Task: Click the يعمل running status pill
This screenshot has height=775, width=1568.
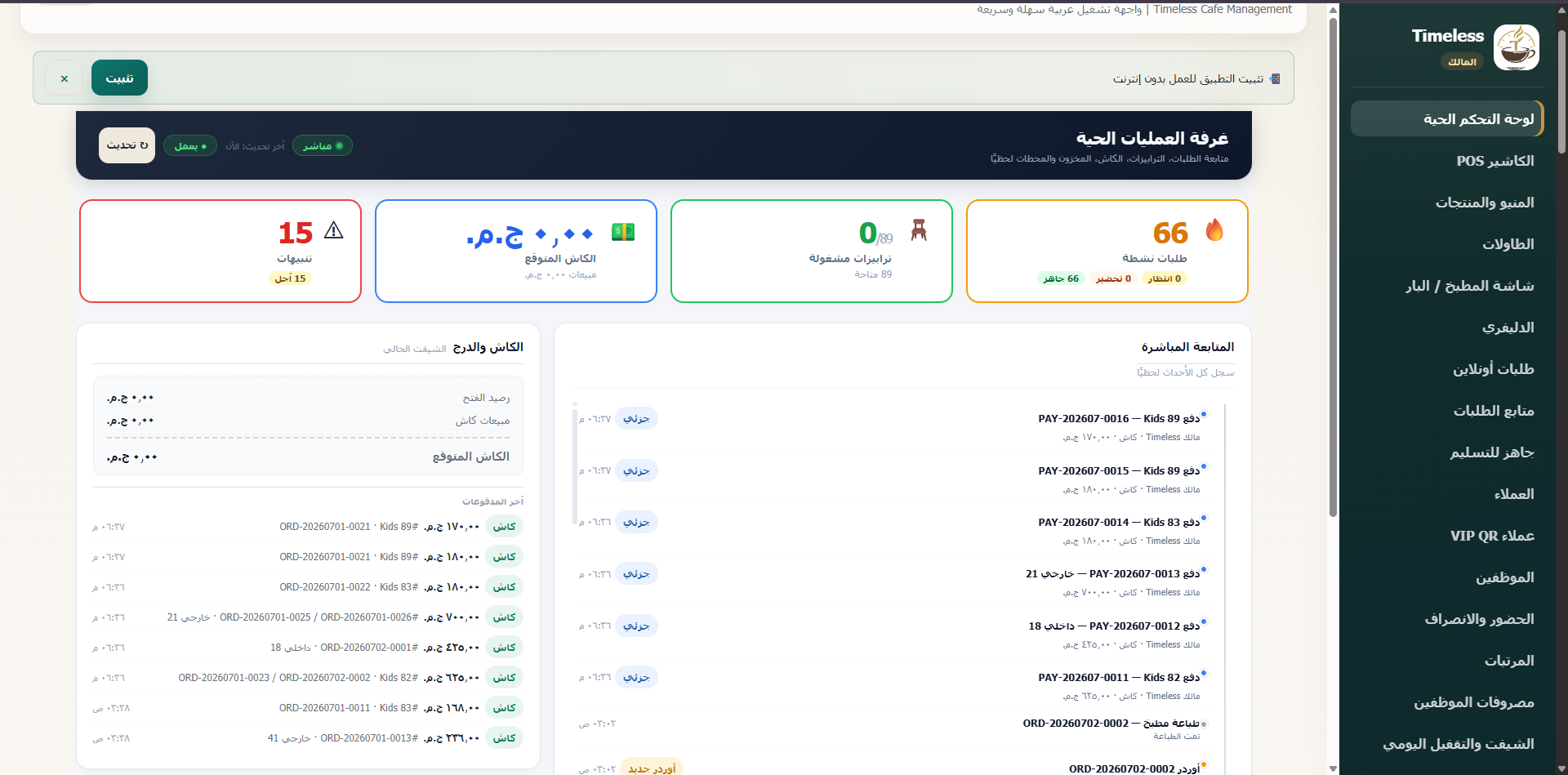Action: point(190,145)
